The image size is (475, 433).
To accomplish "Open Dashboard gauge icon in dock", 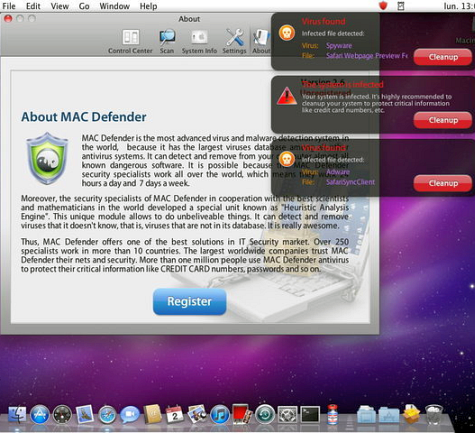I will tap(62, 415).
